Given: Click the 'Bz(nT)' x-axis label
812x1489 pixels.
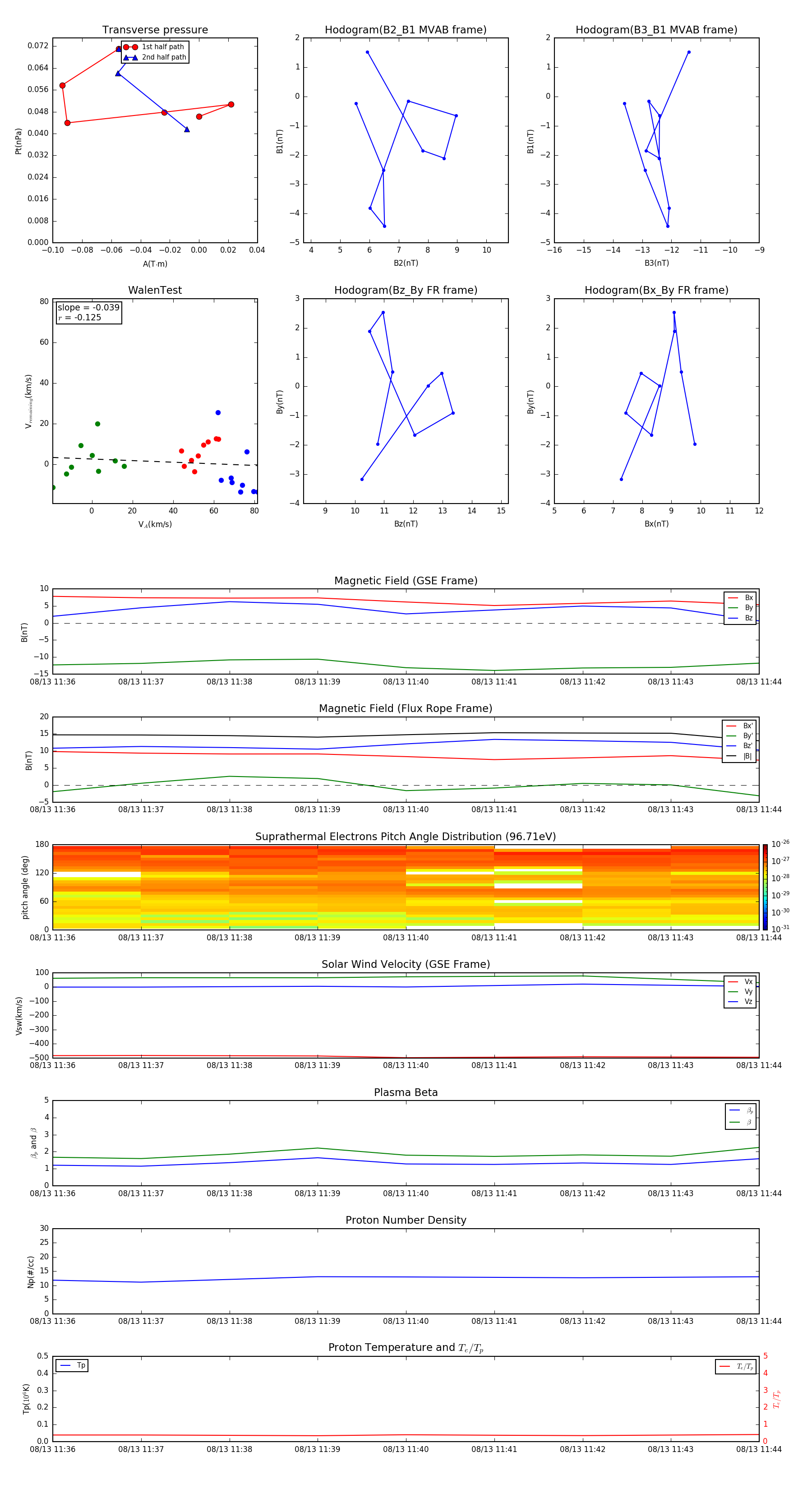Looking at the screenshot, I should [x=406, y=524].
